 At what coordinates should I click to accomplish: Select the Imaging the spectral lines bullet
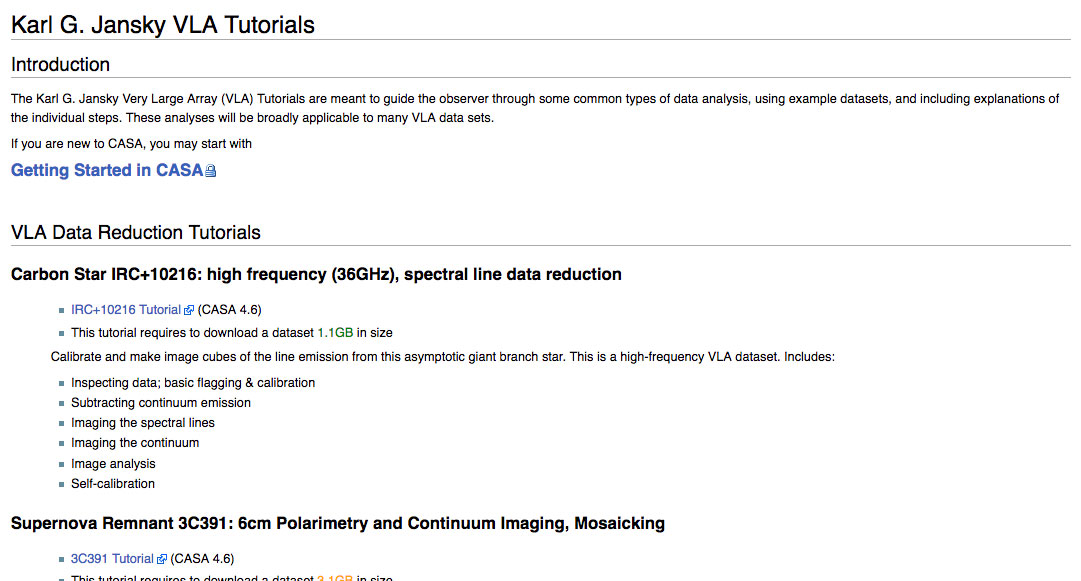(142, 423)
